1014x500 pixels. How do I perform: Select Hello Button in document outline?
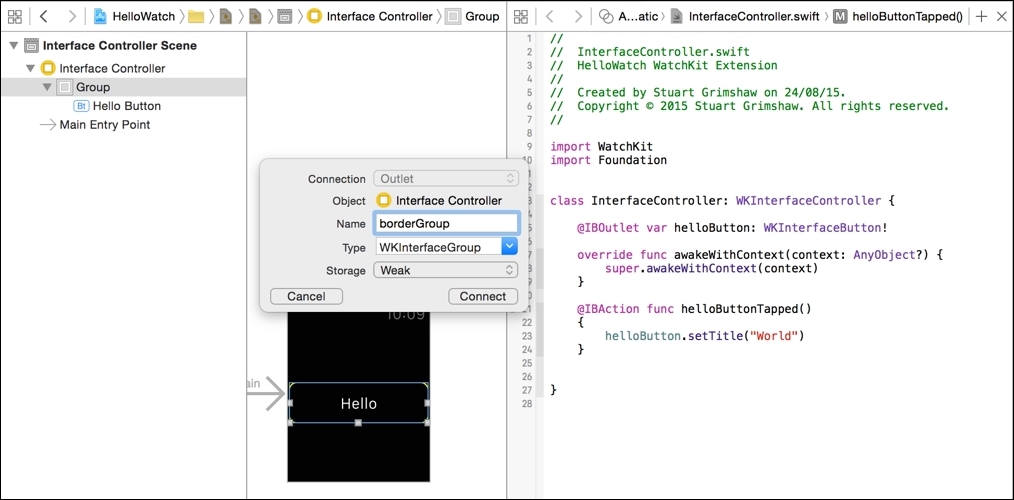126,106
